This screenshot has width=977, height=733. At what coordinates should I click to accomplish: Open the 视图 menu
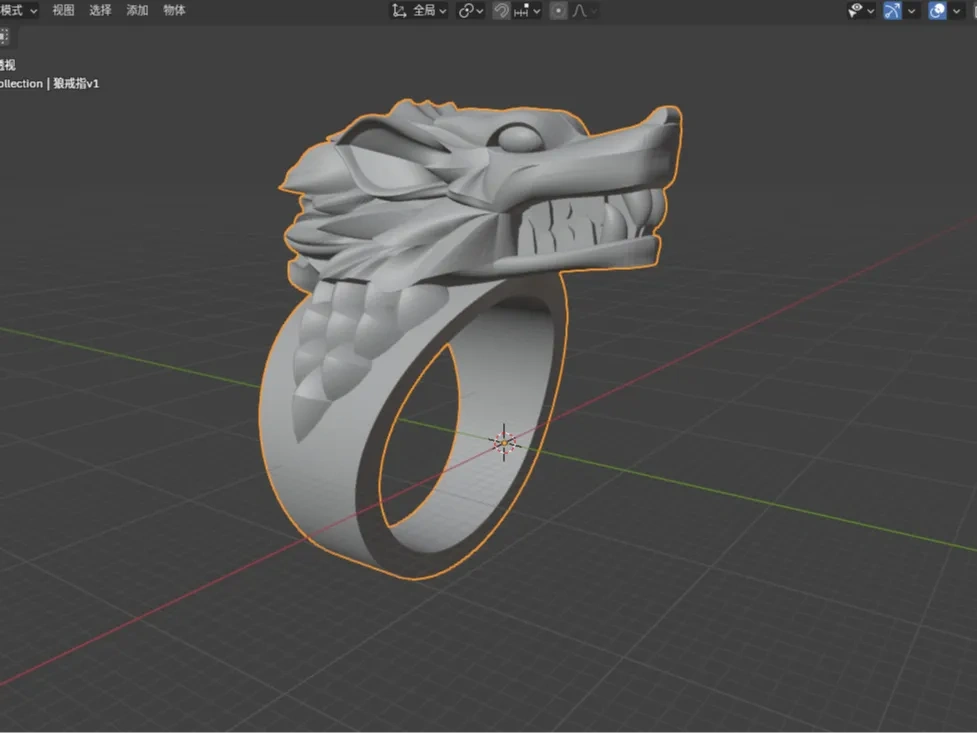tap(63, 11)
